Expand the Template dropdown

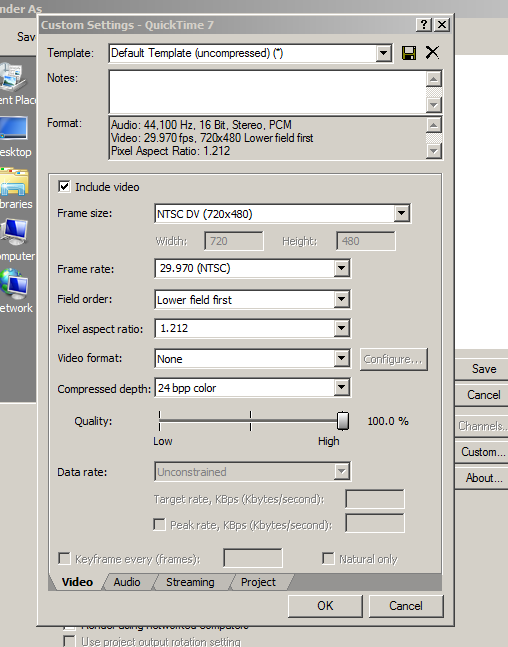383,53
